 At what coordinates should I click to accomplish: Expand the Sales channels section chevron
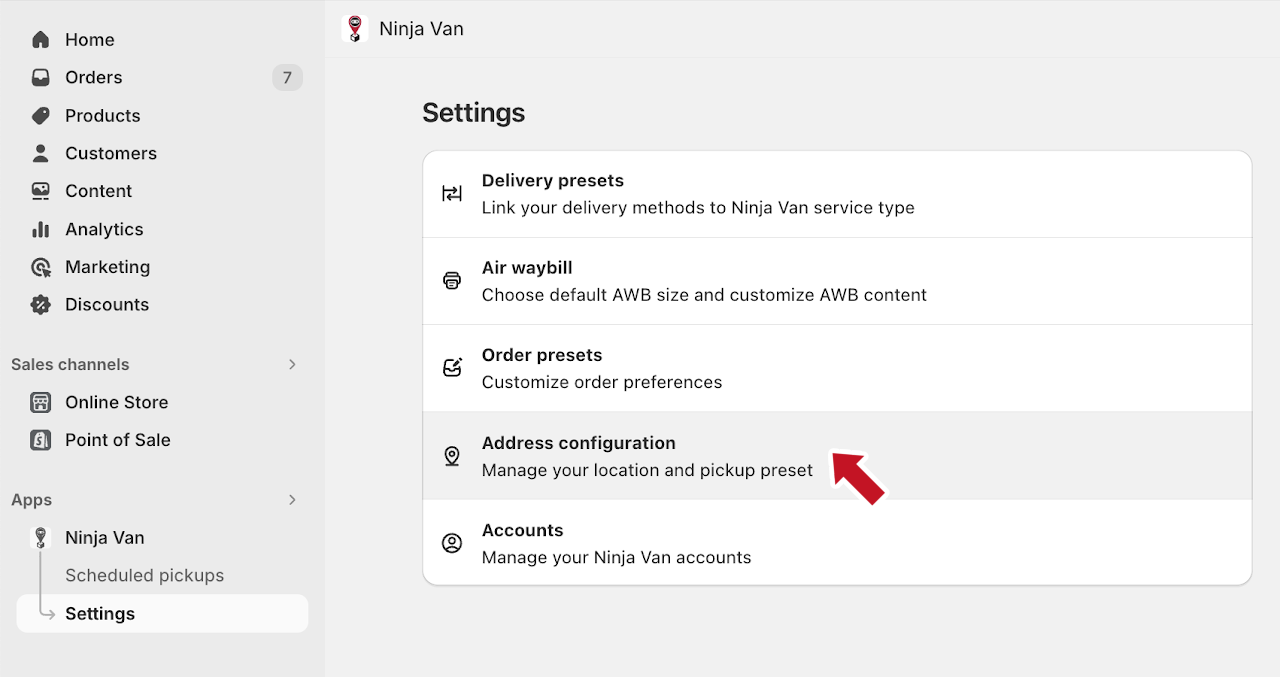point(292,364)
